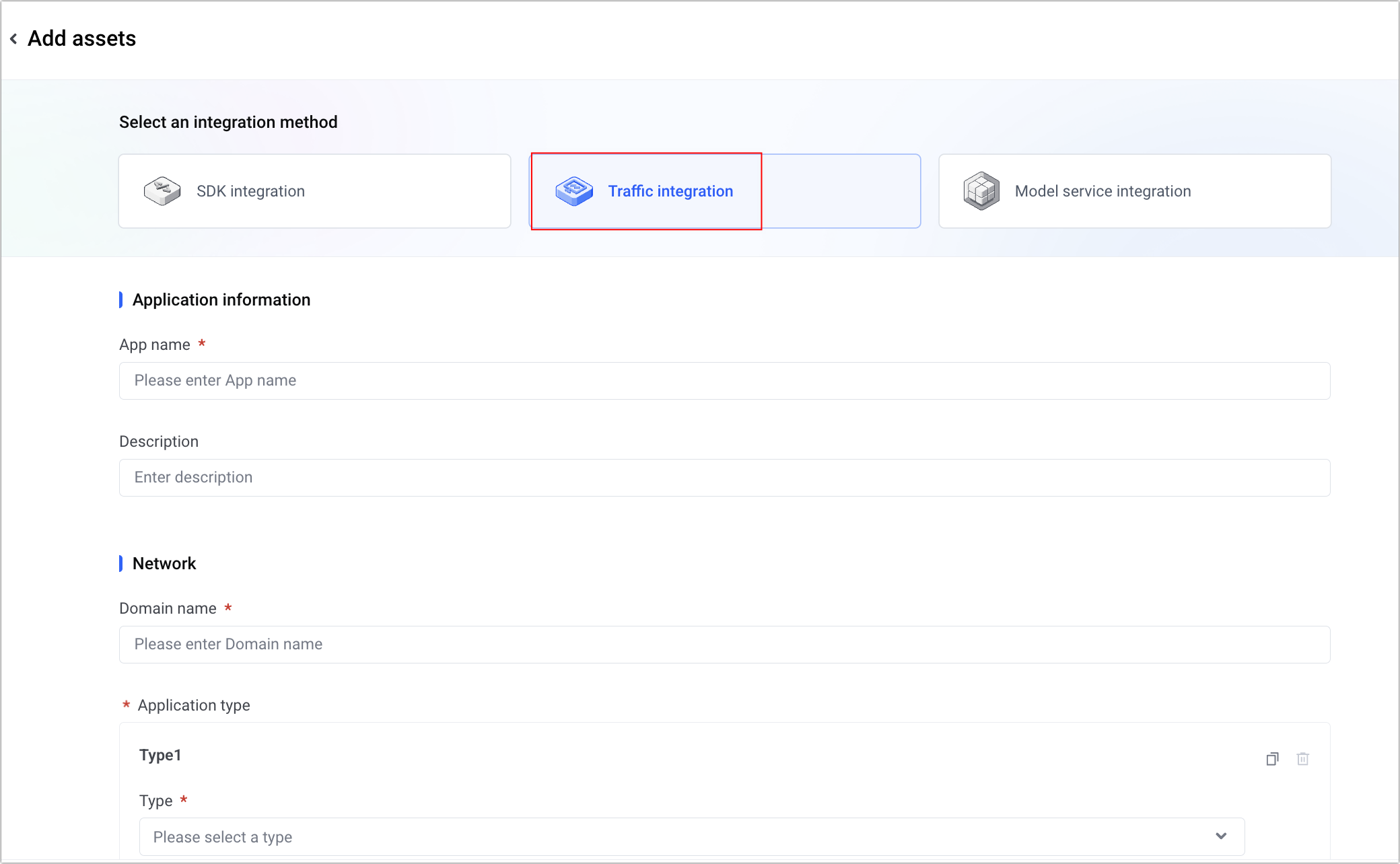Select the SDK integration method card
Viewport: 1400px width, 864px height.
(314, 191)
